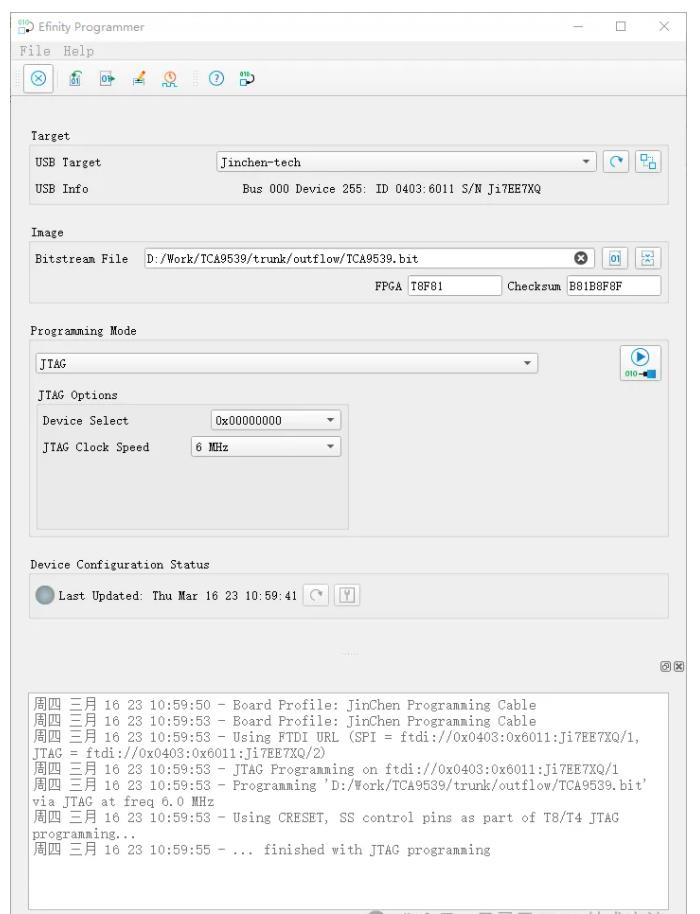Browse for a bitstream file

[x=615, y=258]
